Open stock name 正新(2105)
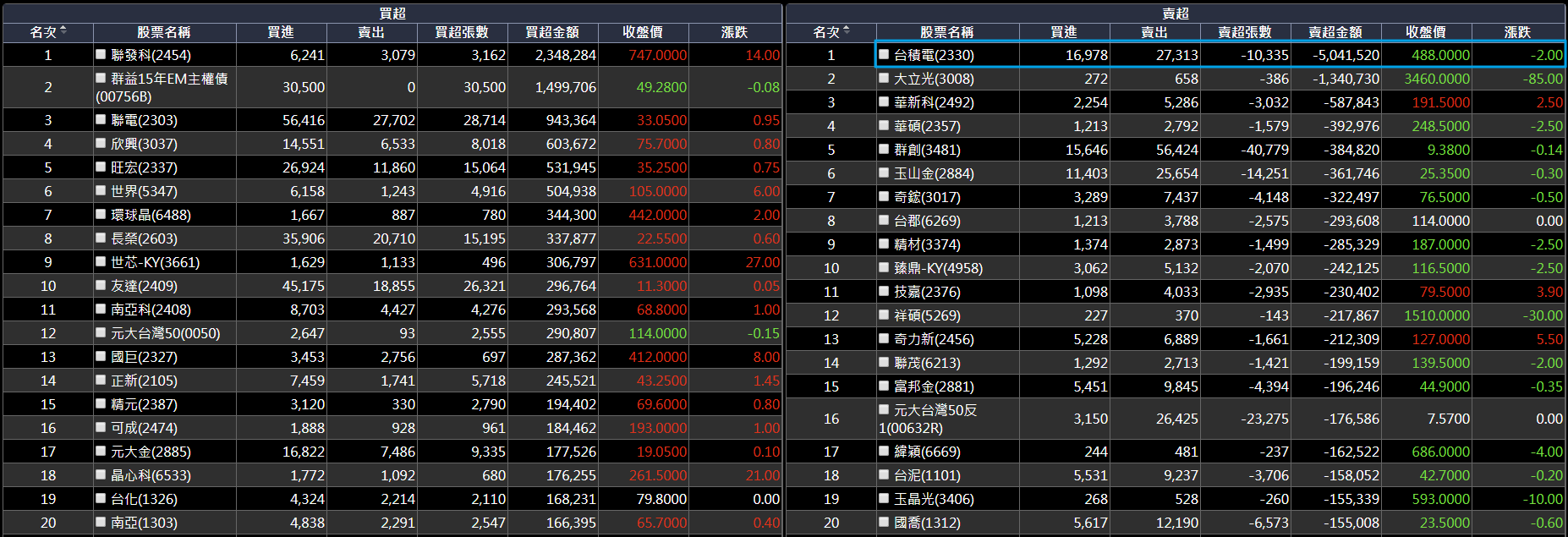 click(x=144, y=381)
